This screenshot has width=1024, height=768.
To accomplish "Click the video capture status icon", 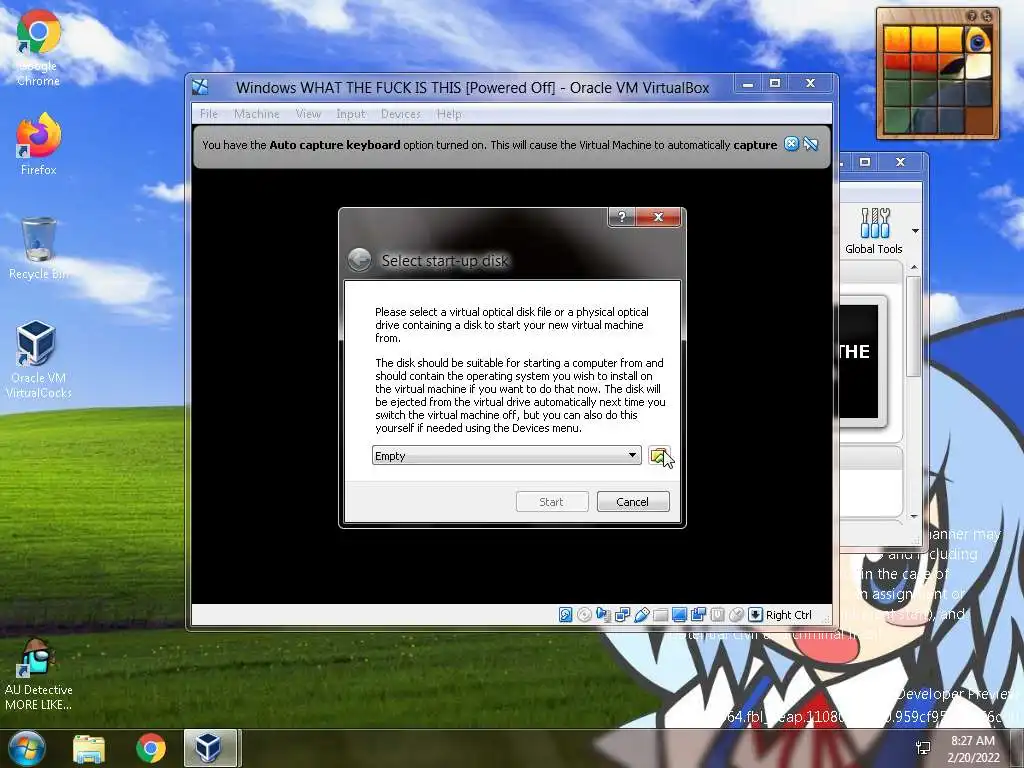I will (x=698, y=615).
